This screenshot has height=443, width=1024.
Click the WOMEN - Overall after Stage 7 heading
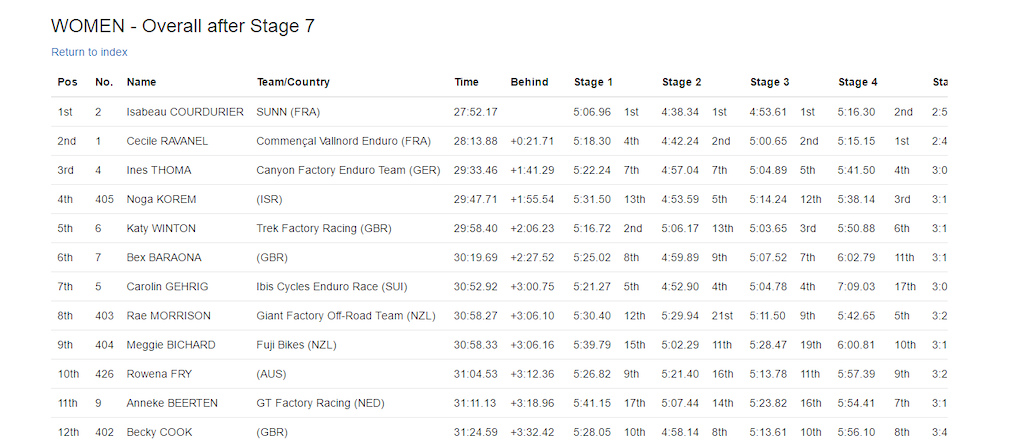click(x=183, y=26)
